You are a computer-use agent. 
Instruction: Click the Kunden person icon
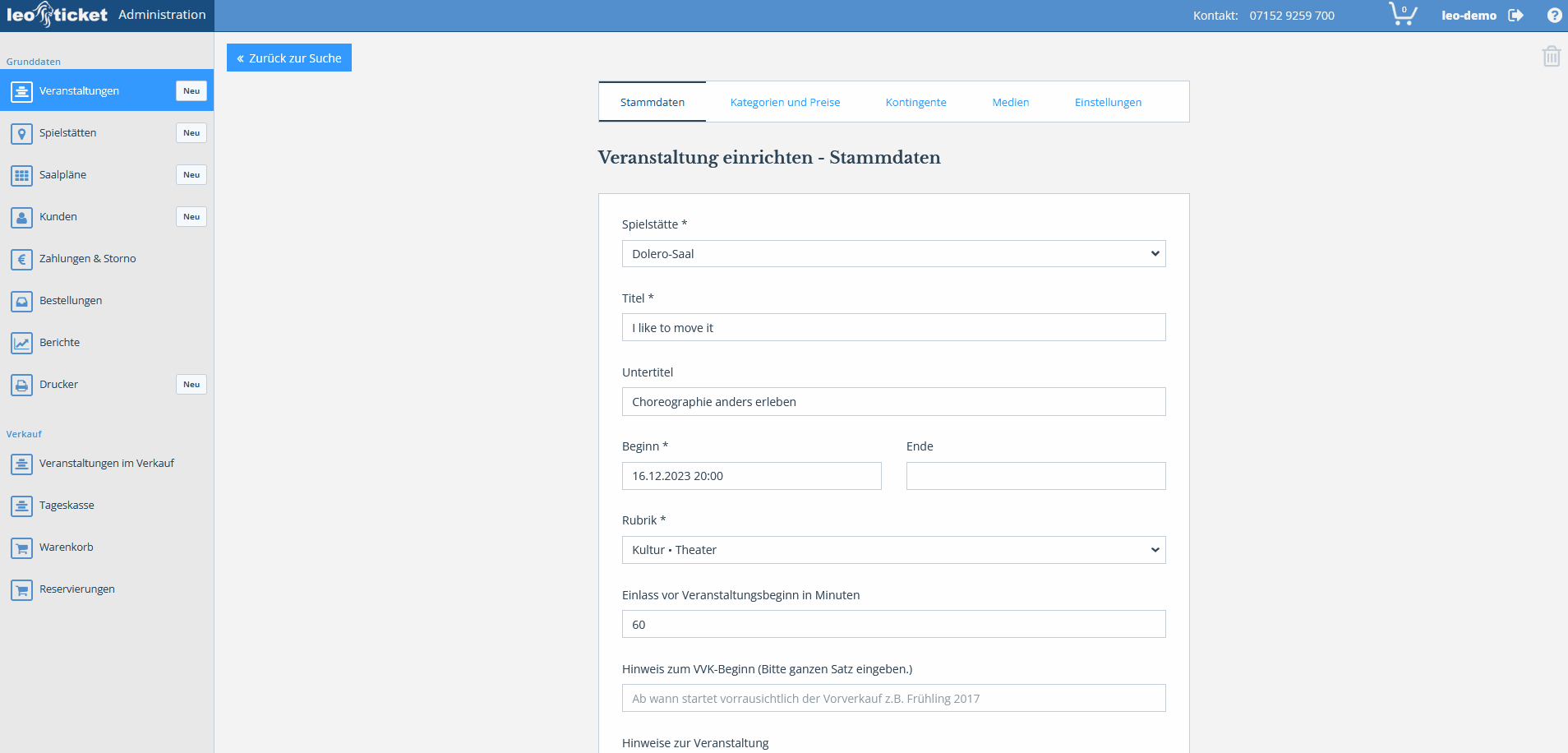pyautogui.click(x=22, y=217)
